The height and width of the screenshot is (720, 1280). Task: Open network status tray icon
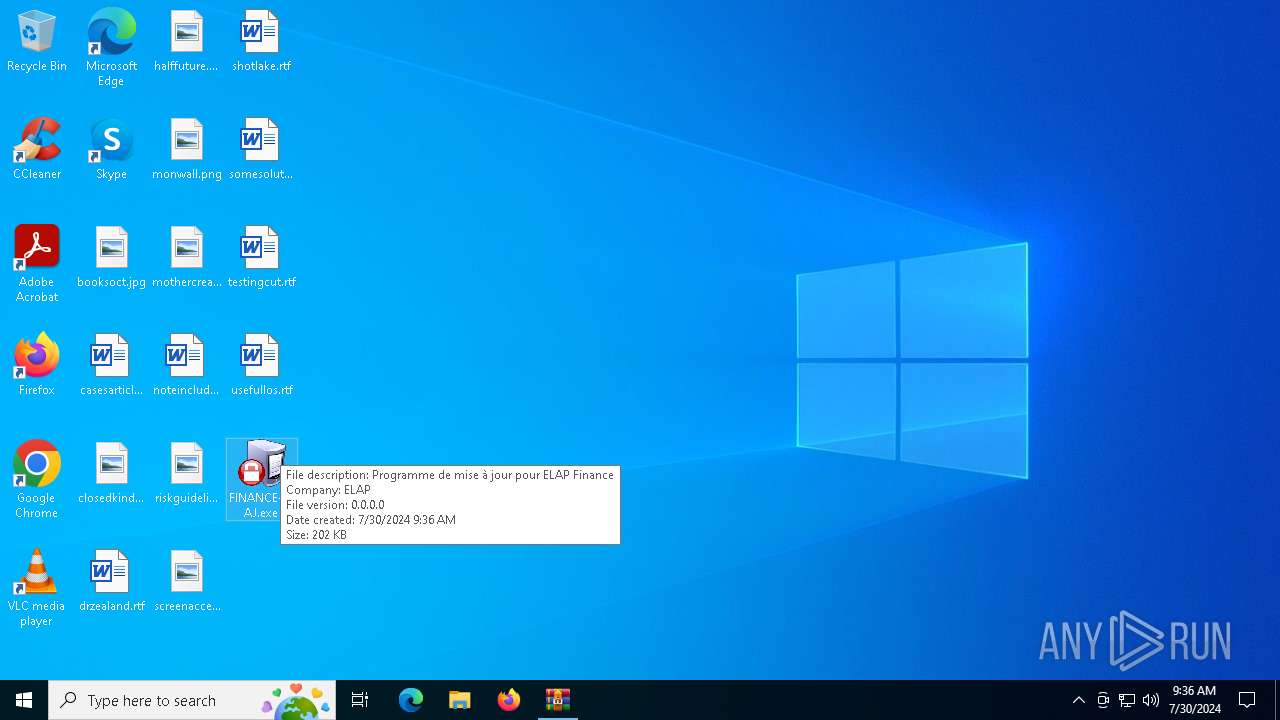pyautogui.click(x=1127, y=700)
